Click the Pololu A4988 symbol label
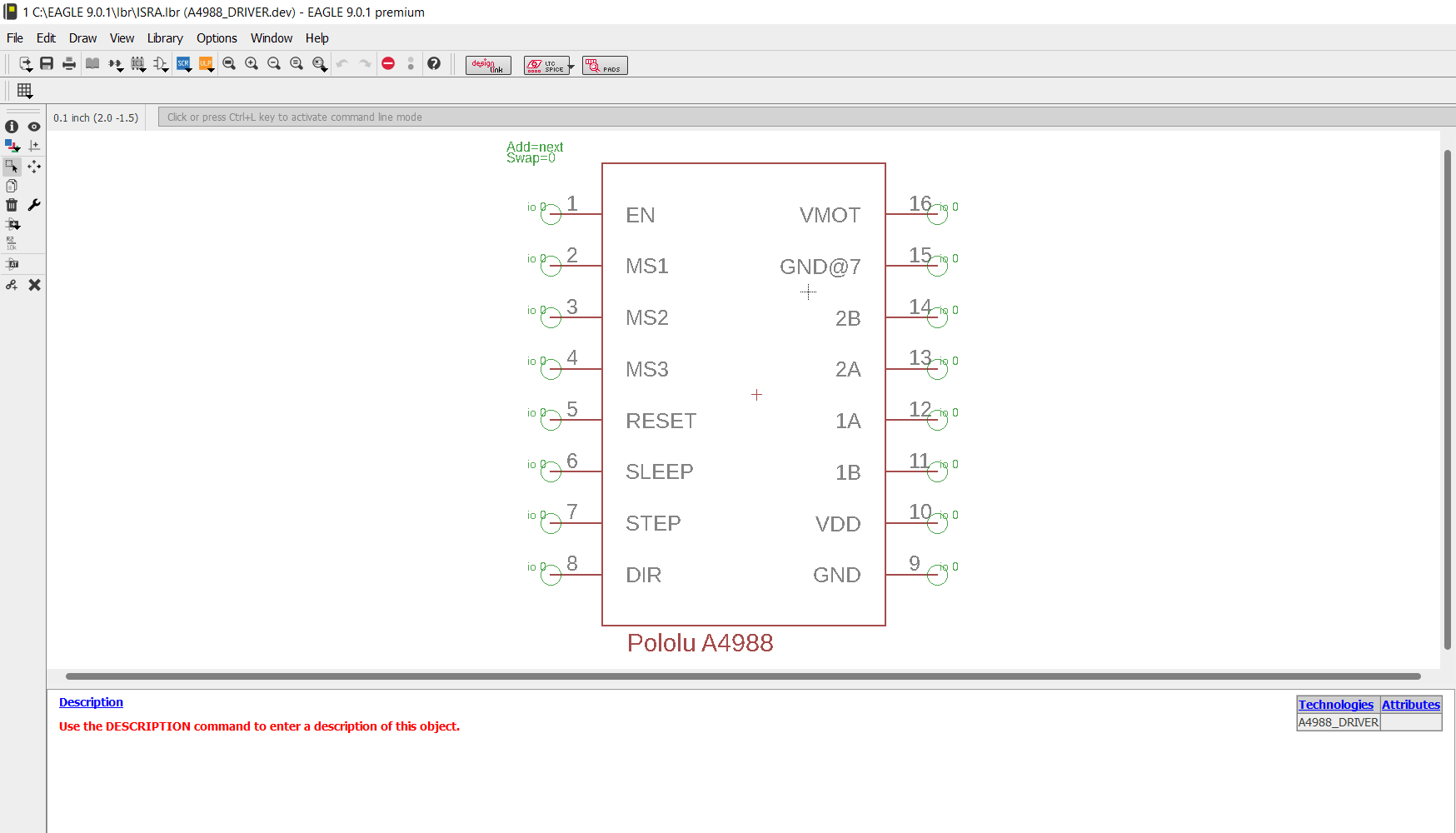Viewport: 1456px width, 833px height. tap(700, 643)
